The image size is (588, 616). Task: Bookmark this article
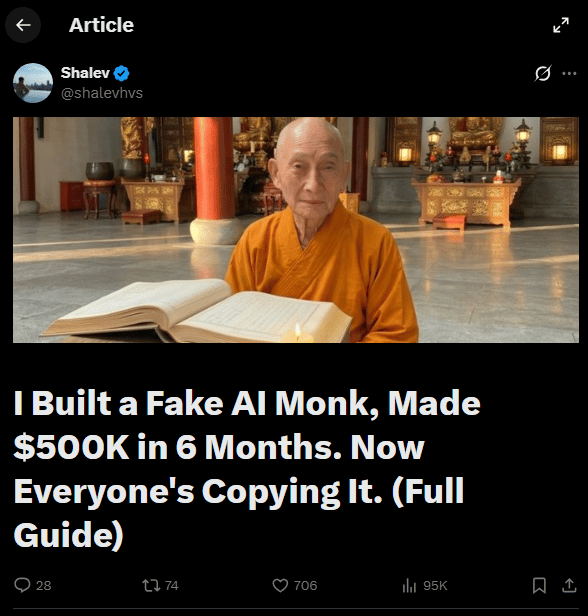click(539, 585)
